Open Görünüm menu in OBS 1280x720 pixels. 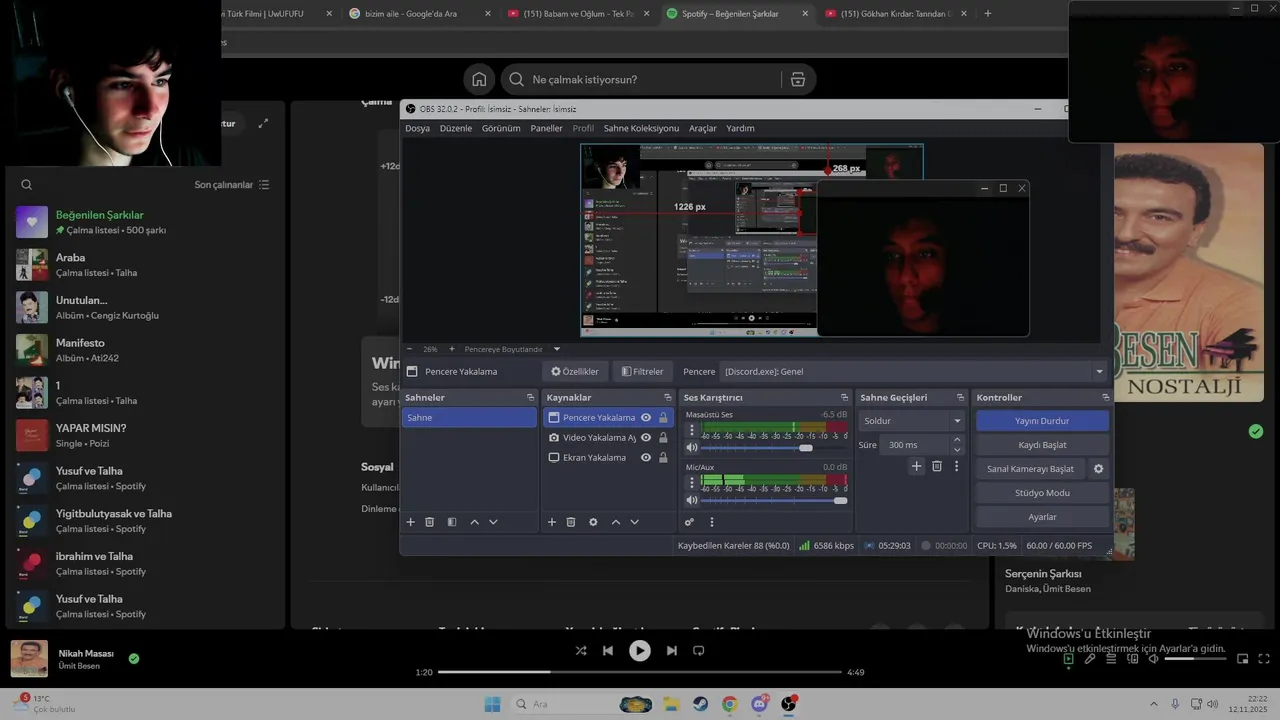pyautogui.click(x=501, y=128)
